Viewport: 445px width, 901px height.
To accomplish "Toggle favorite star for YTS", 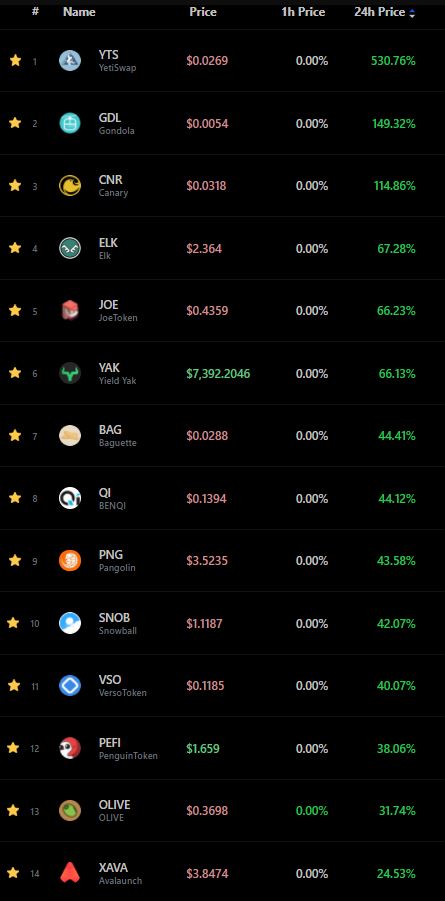I will tap(15, 60).
